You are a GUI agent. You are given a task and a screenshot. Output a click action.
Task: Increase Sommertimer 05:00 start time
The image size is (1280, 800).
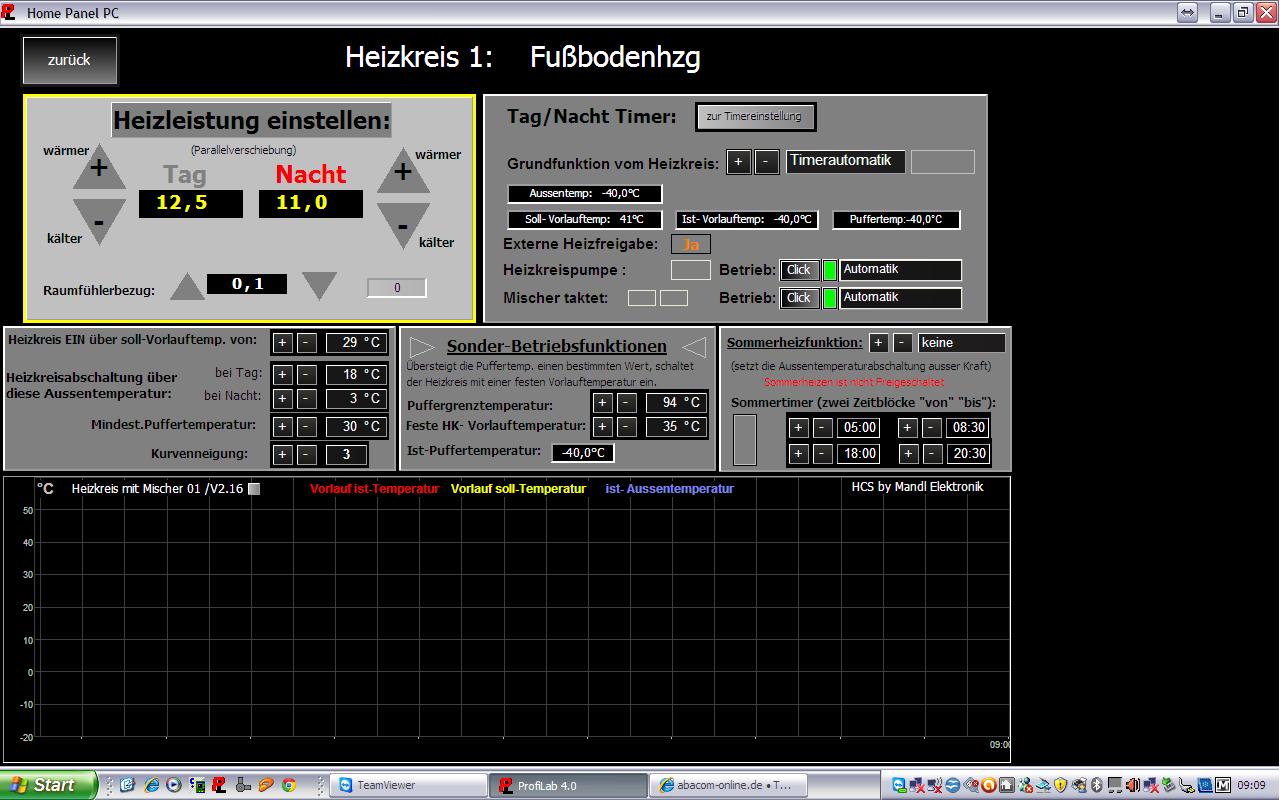(798, 428)
